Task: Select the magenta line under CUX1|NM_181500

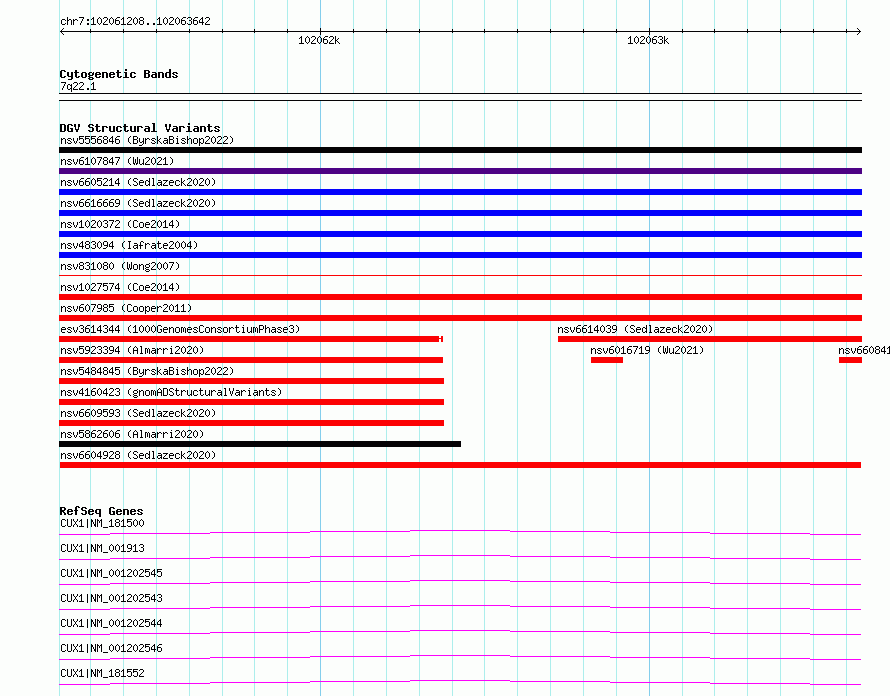Action: click(460, 533)
